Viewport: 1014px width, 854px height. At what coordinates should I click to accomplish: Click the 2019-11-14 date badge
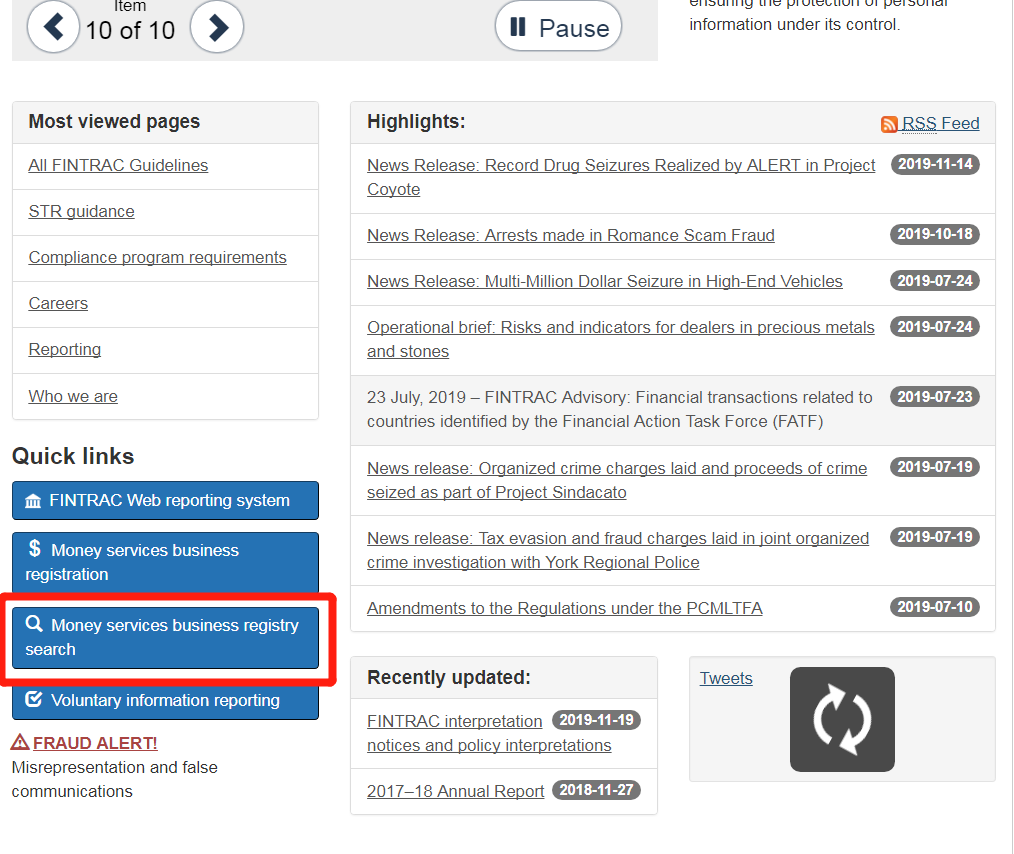pyautogui.click(x=935, y=164)
